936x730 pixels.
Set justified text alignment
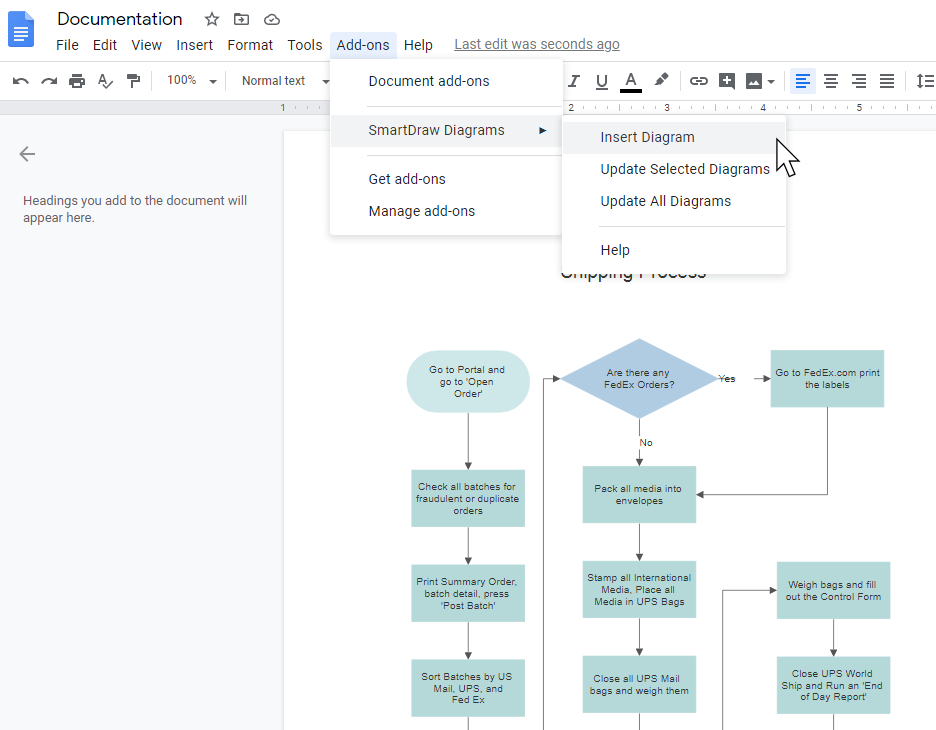click(x=887, y=81)
